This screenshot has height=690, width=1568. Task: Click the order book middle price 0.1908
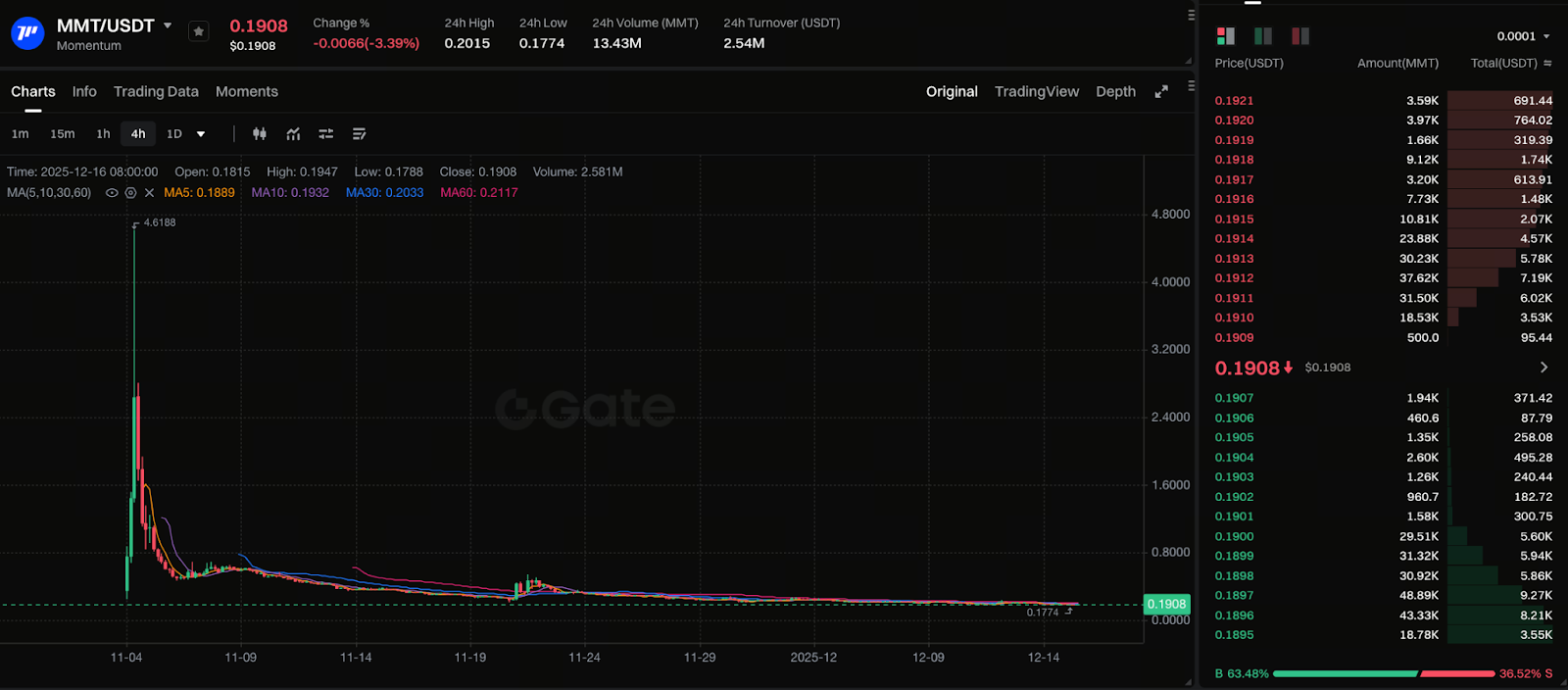(x=1248, y=368)
